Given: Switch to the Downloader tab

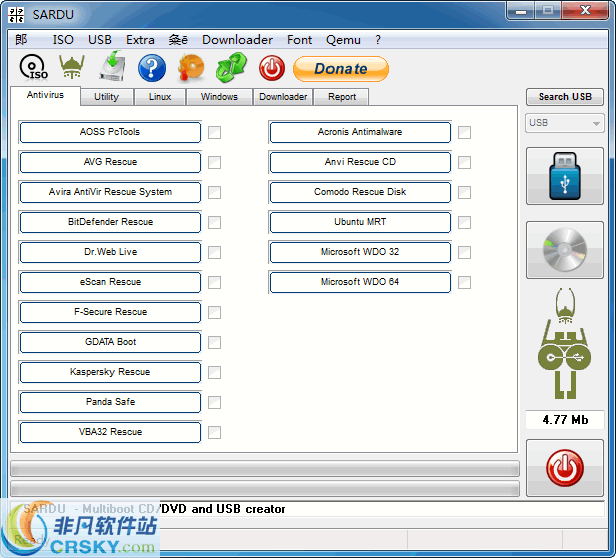Looking at the screenshot, I should (283, 97).
